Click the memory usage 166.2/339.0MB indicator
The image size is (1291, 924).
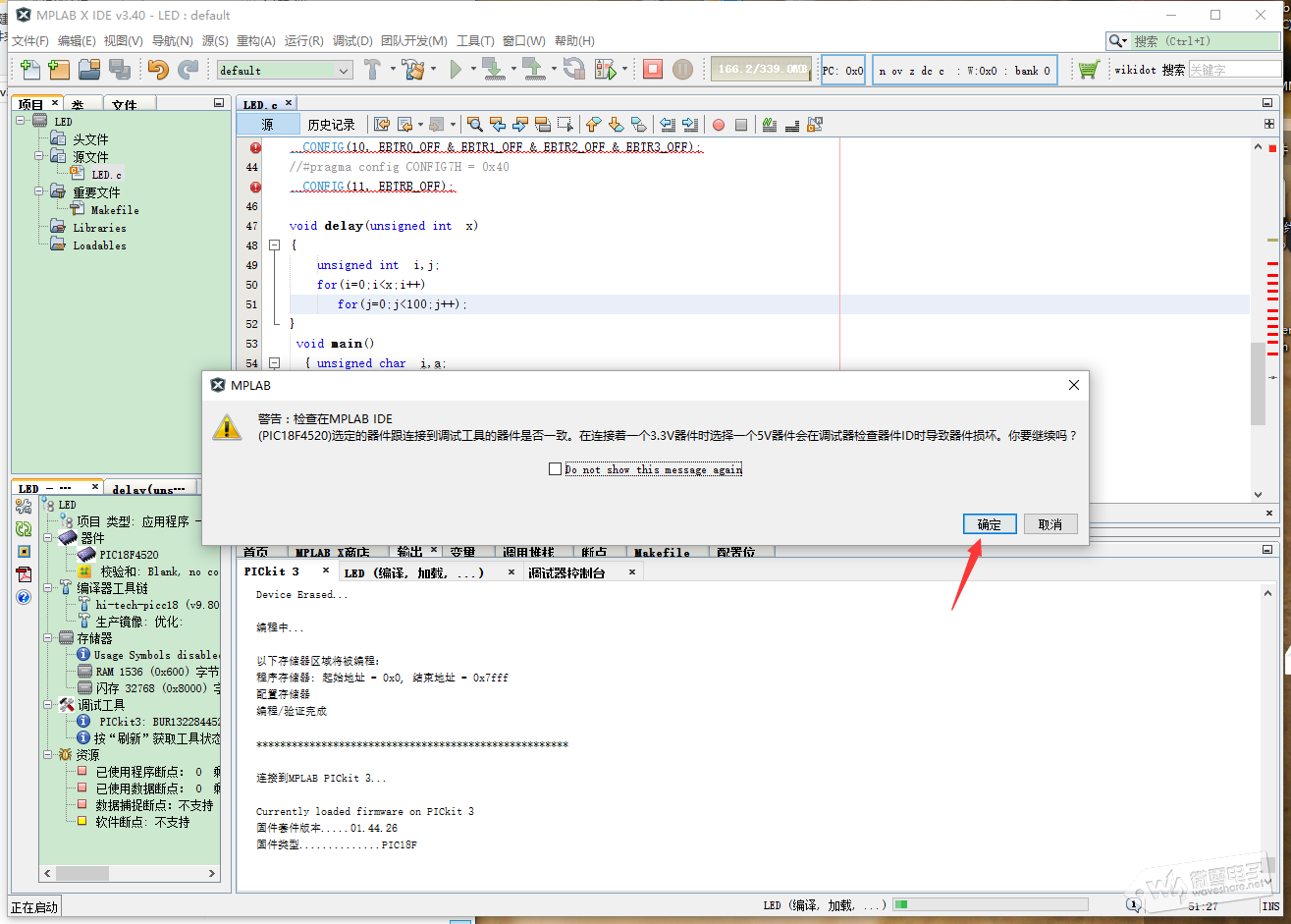pos(762,70)
